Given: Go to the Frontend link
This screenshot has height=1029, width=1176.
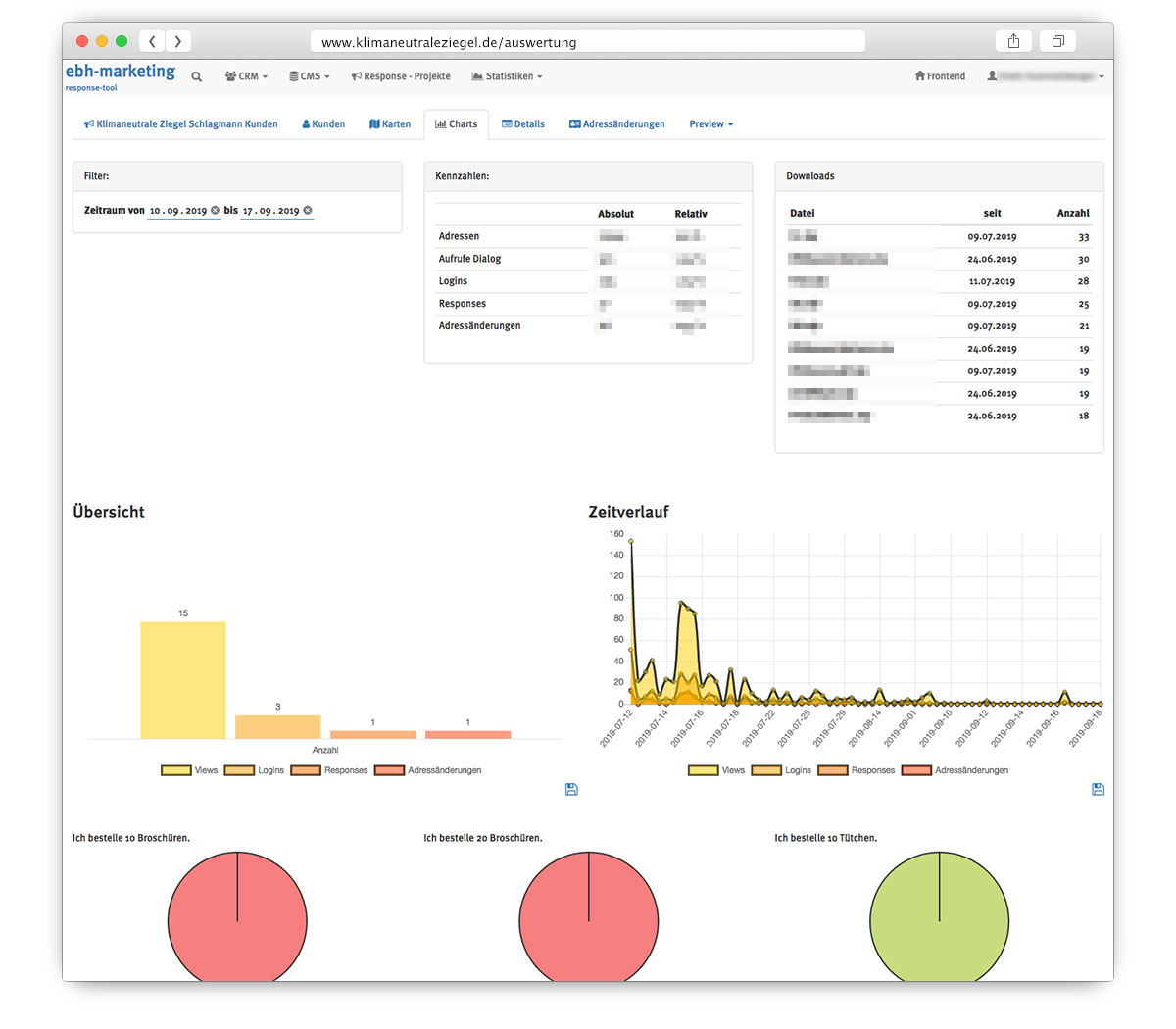Looking at the screenshot, I should click(x=940, y=76).
